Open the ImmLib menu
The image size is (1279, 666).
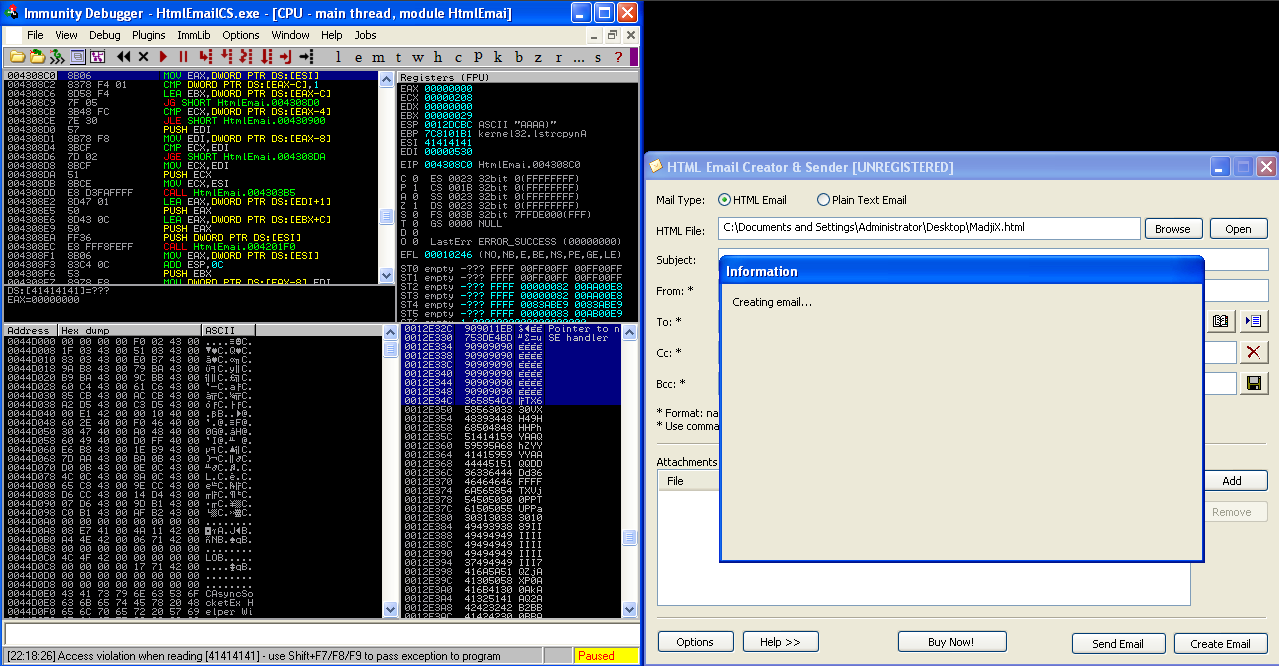194,35
